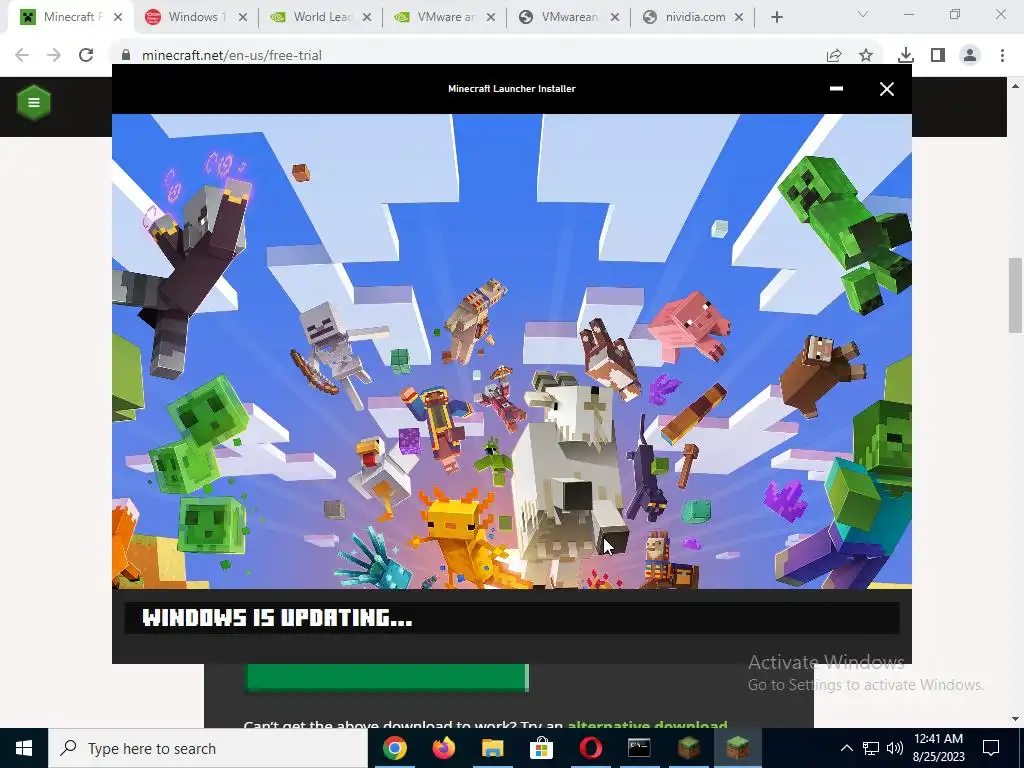Image resolution: width=1024 pixels, height=768 pixels.
Task: Select active Minecraft installer taskbar icon
Action: click(x=737, y=748)
